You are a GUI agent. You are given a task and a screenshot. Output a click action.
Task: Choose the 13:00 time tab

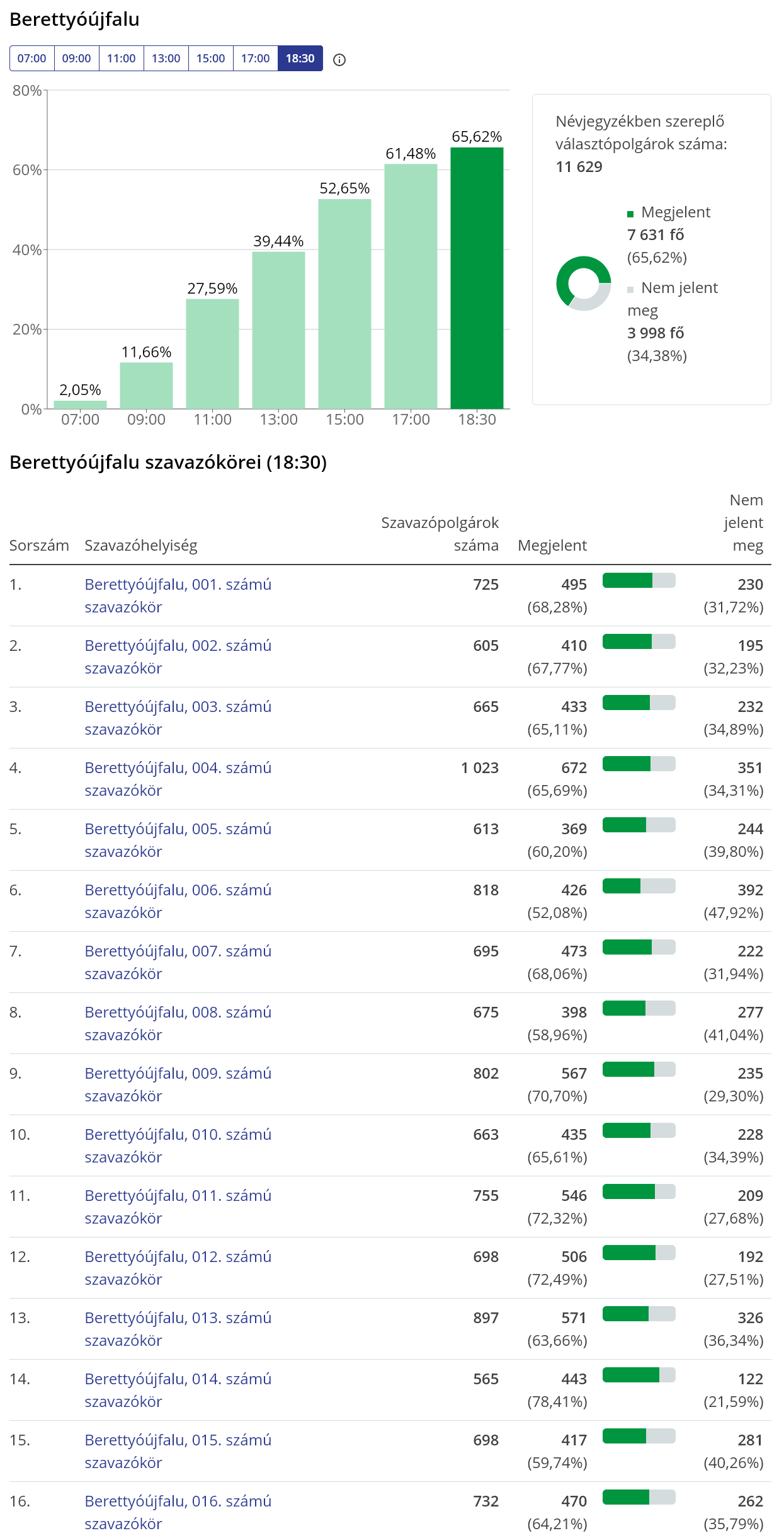coord(166,59)
